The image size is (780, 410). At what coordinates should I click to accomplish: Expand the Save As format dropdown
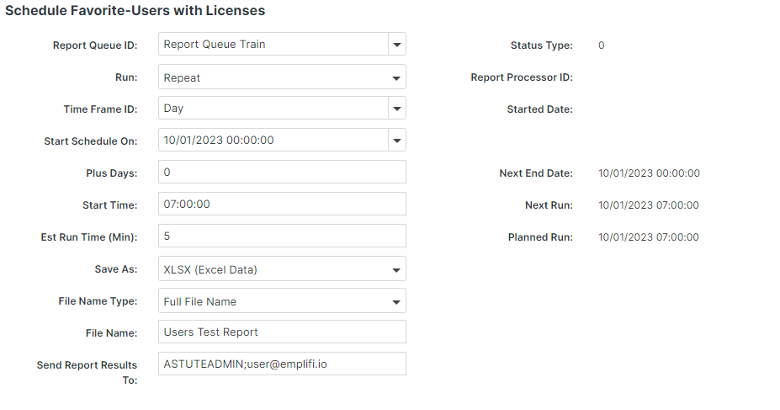click(282, 269)
